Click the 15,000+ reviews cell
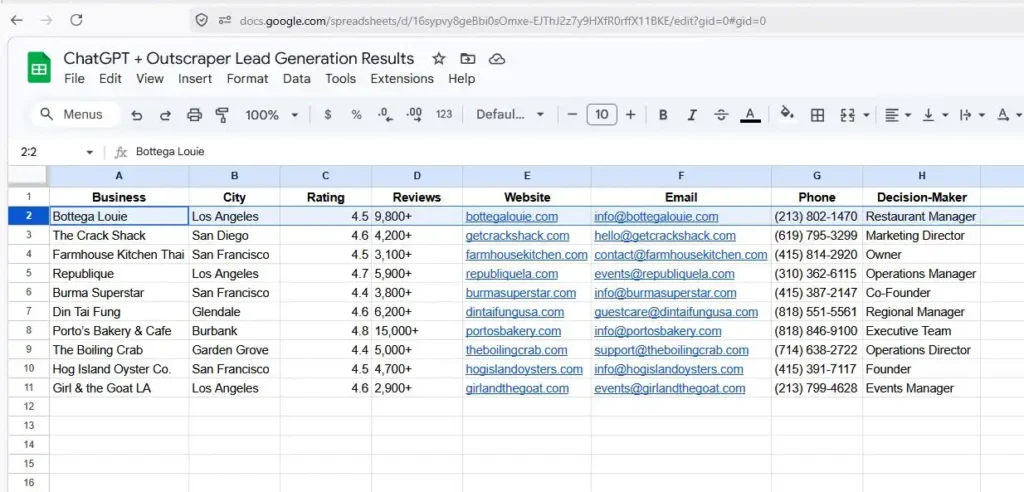The width and height of the screenshot is (1024, 492). click(x=417, y=331)
